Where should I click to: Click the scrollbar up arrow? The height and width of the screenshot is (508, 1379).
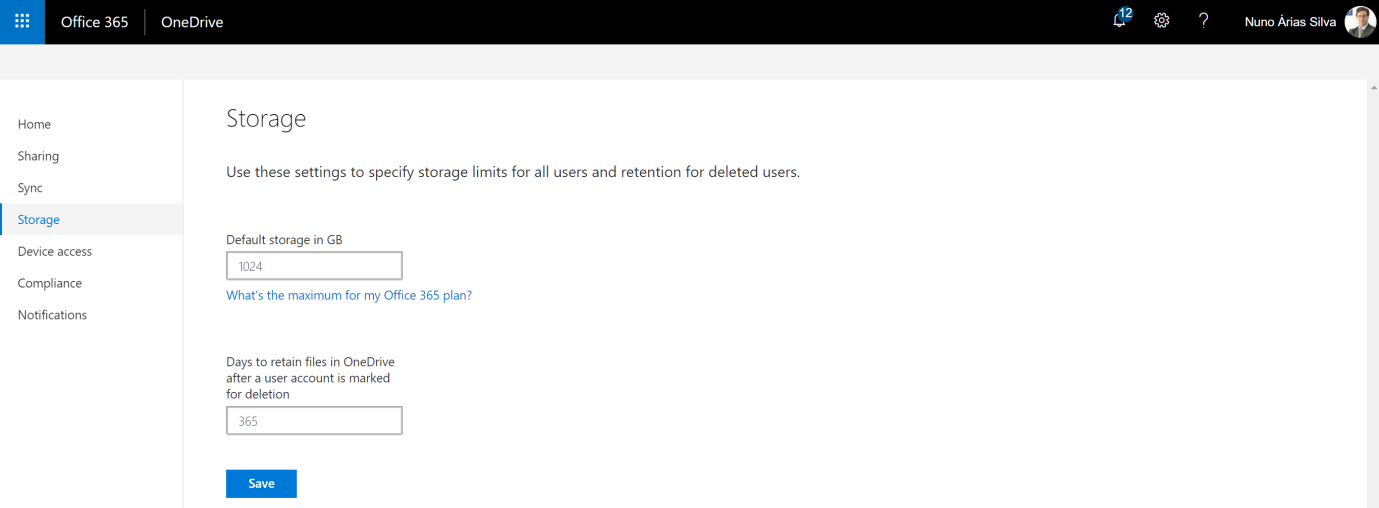point(1373,87)
